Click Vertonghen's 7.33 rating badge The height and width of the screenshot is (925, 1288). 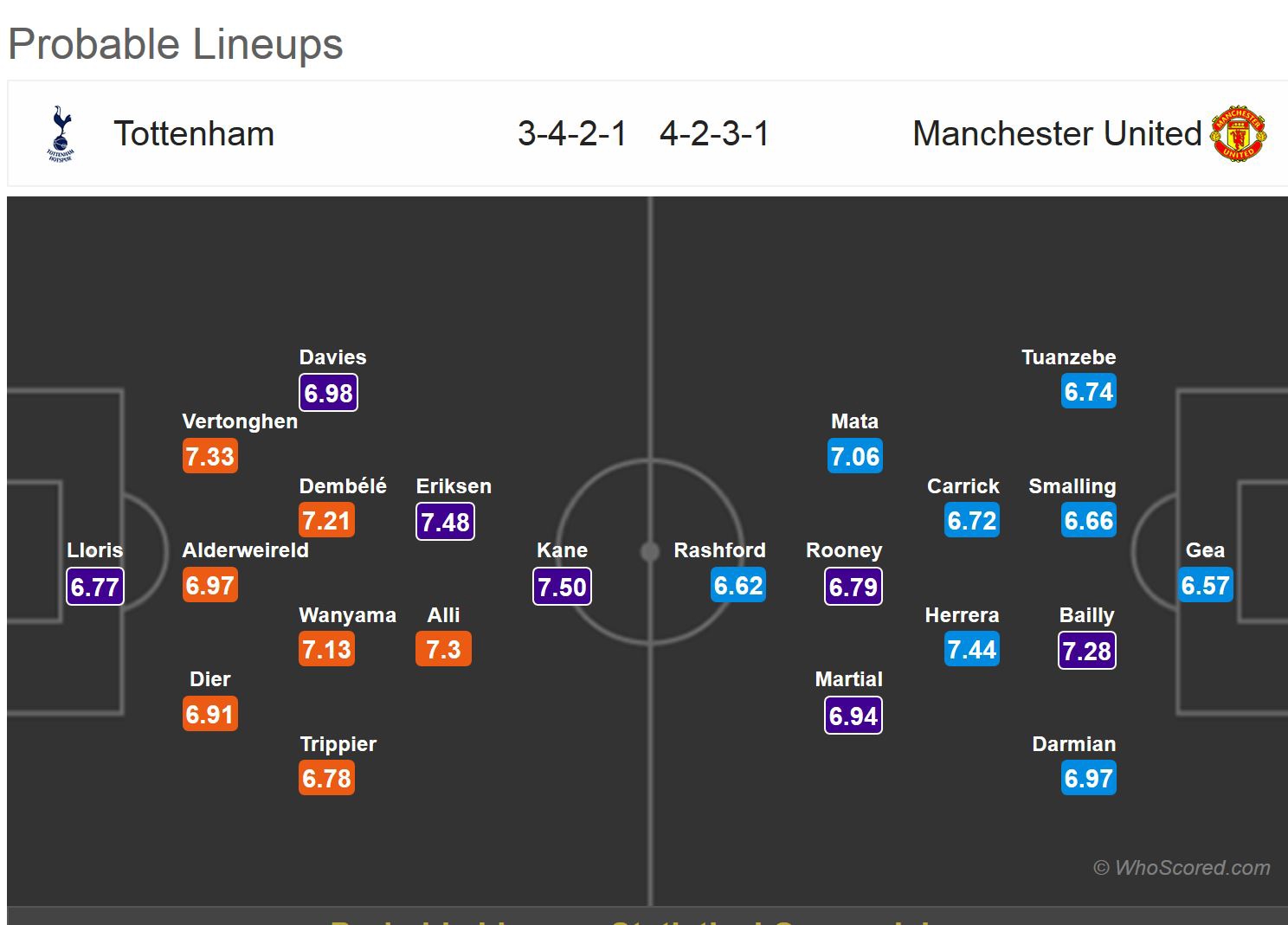(210, 456)
